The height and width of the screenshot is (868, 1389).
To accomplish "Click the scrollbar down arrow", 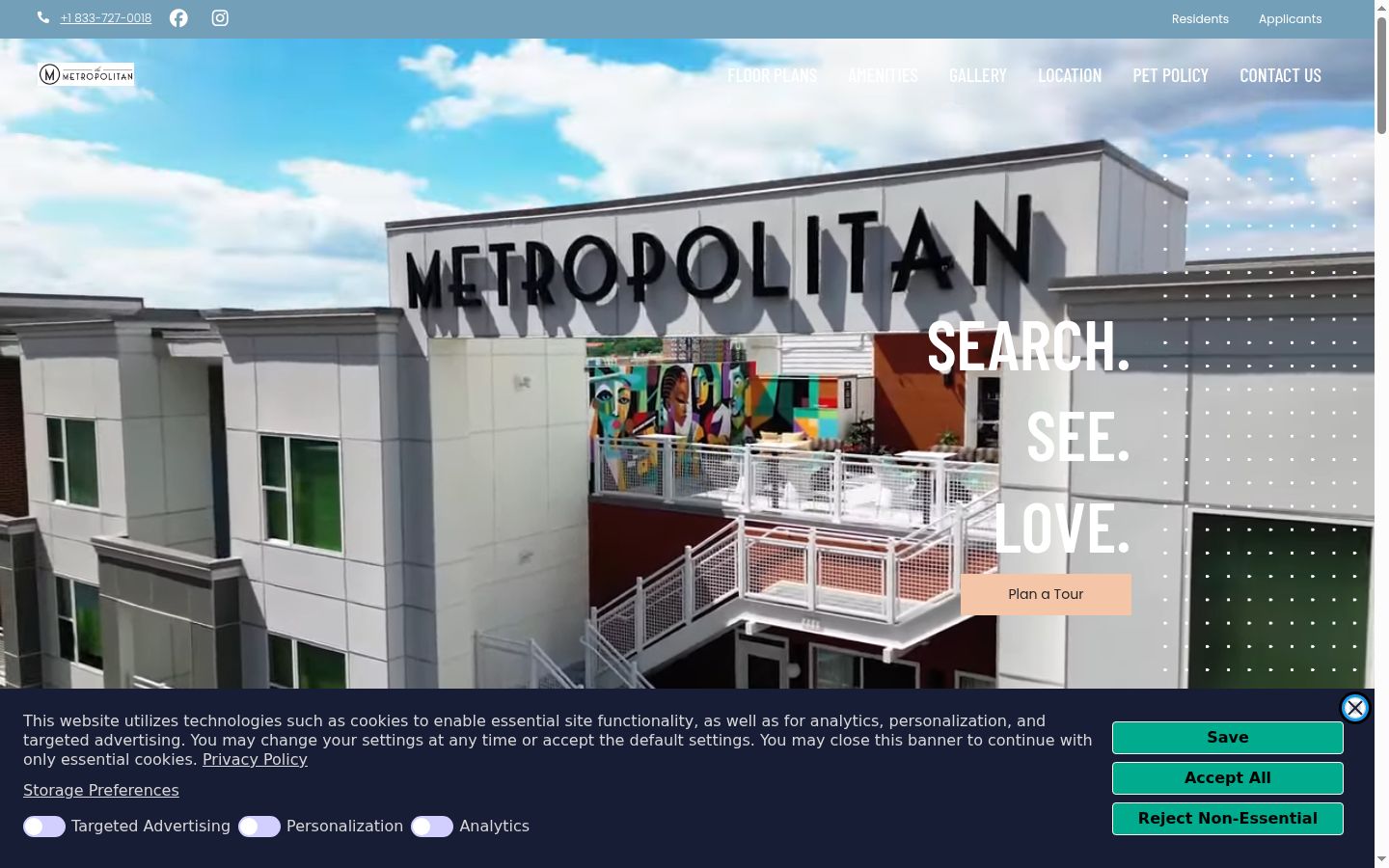I will (1381, 859).
